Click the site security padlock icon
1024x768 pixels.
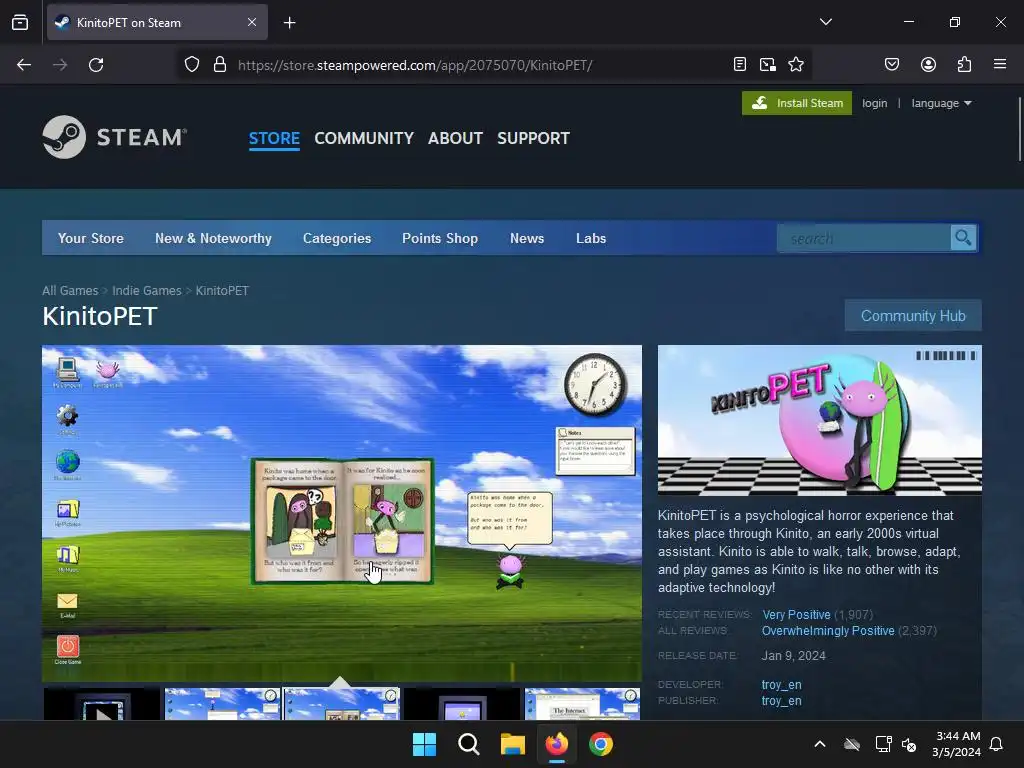coord(220,65)
